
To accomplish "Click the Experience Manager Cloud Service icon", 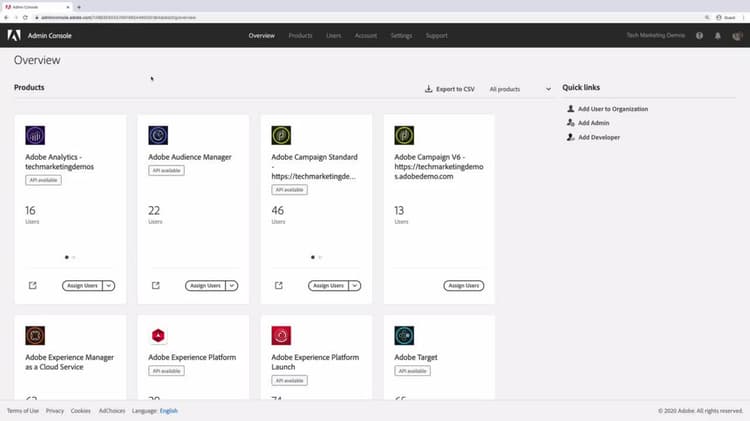I will [x=35, y=335].
